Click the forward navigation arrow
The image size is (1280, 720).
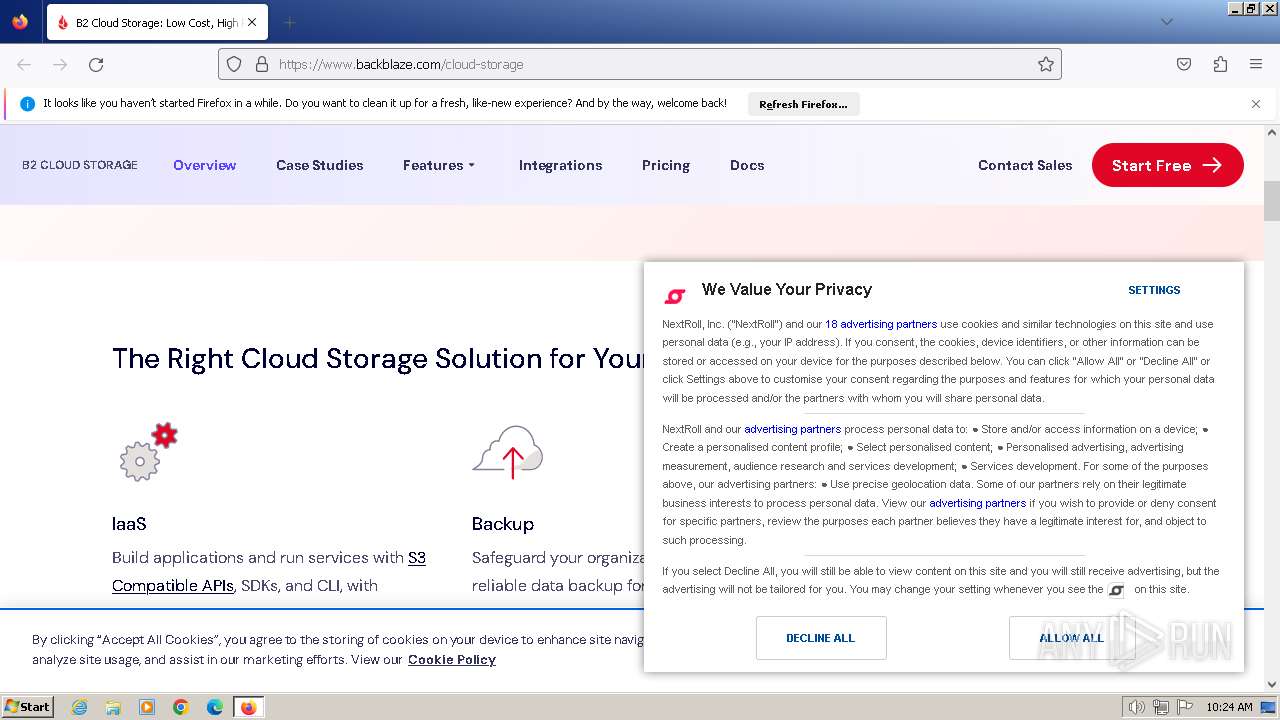(x=60, y=64)
